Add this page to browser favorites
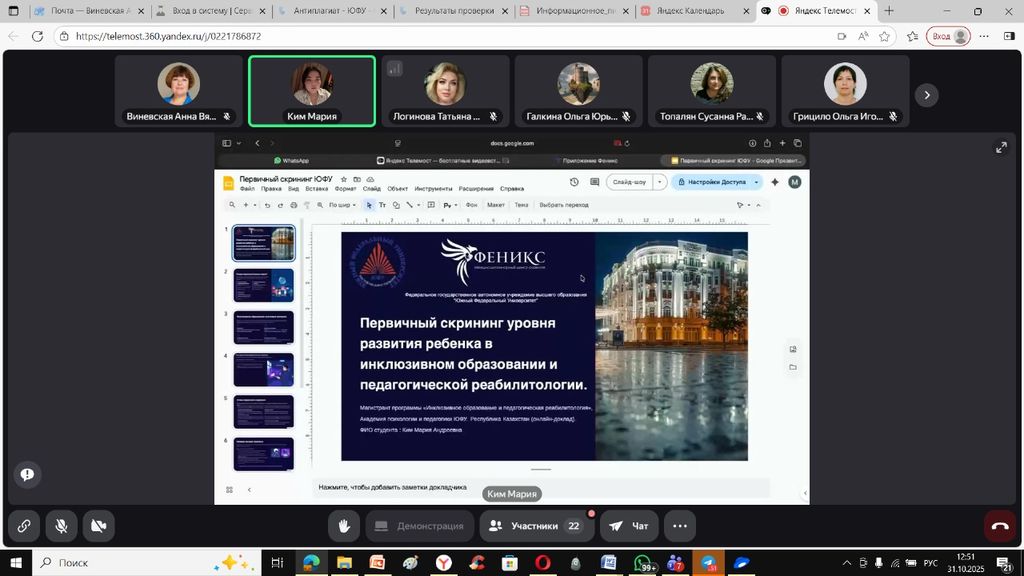The image size is (1024, 576). 884,36
